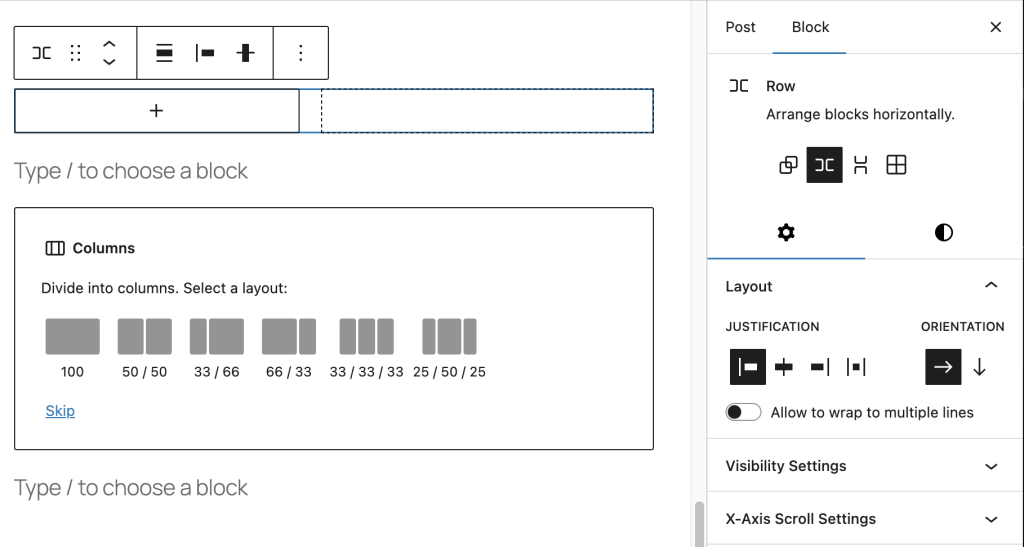The width and height of the screenshot is (1024, 547).
Task: Select the Grid variation icon in sidebar
Action: click(896, 165)
